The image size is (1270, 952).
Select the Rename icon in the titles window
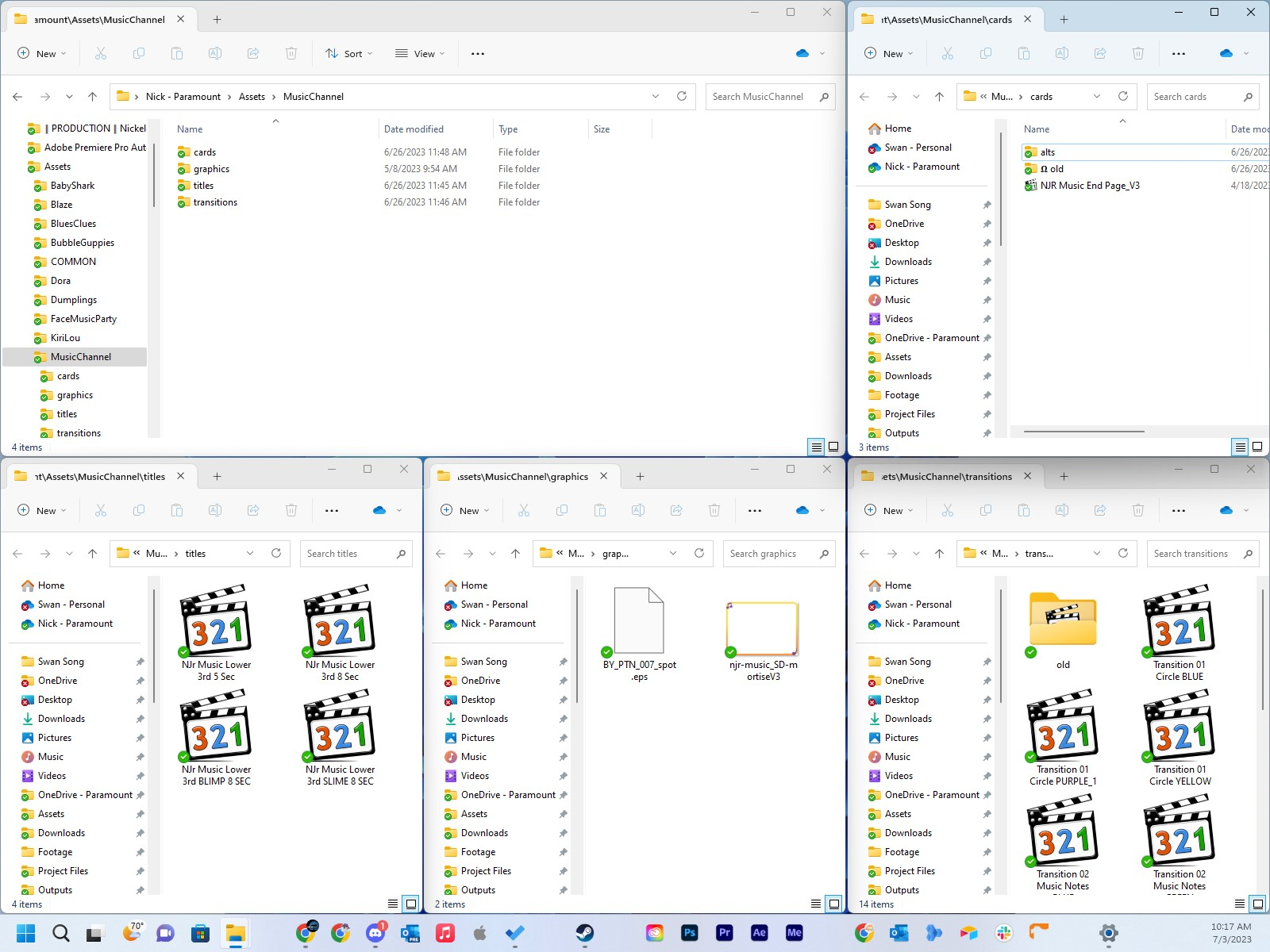point(215,510)
